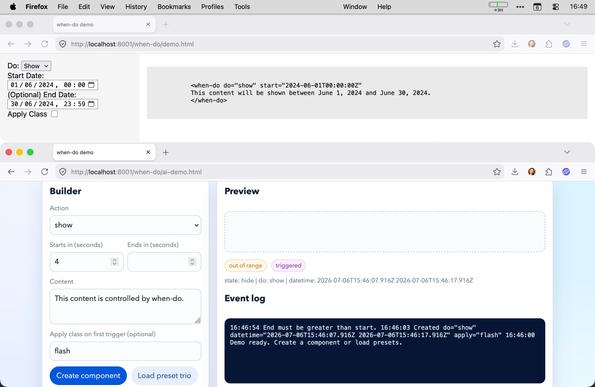Click the forward arrow in front ai-demo window

(28, 172)
